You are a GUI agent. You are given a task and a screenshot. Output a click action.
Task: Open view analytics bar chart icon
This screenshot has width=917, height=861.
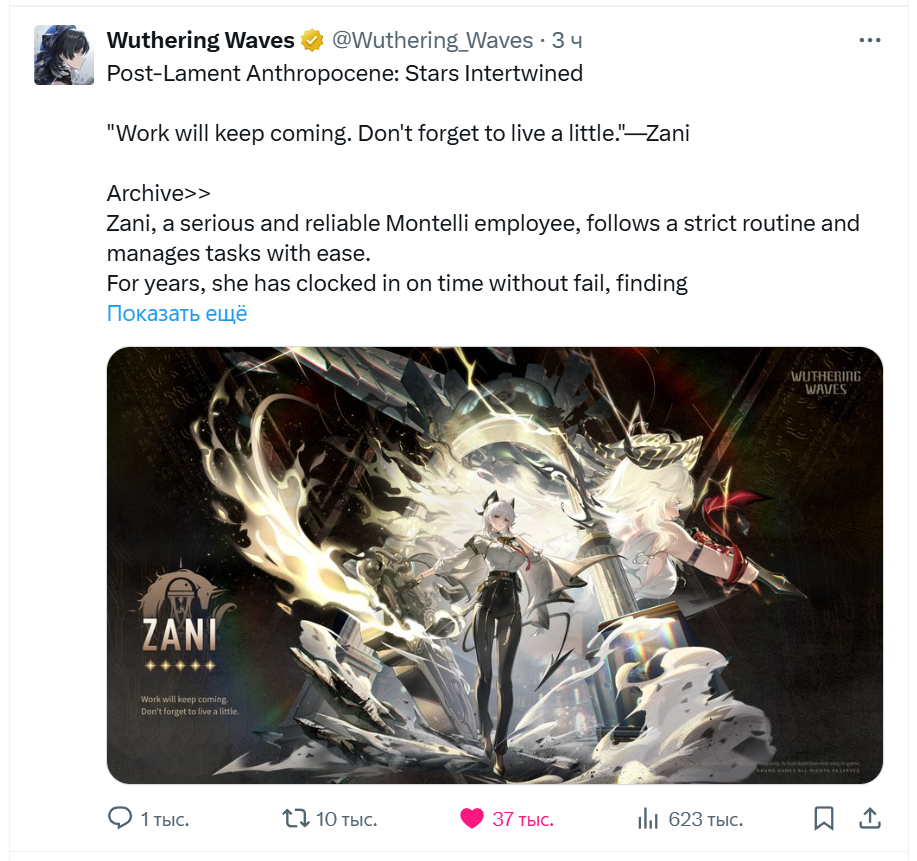pyautogui.click(x=648, y=818)
